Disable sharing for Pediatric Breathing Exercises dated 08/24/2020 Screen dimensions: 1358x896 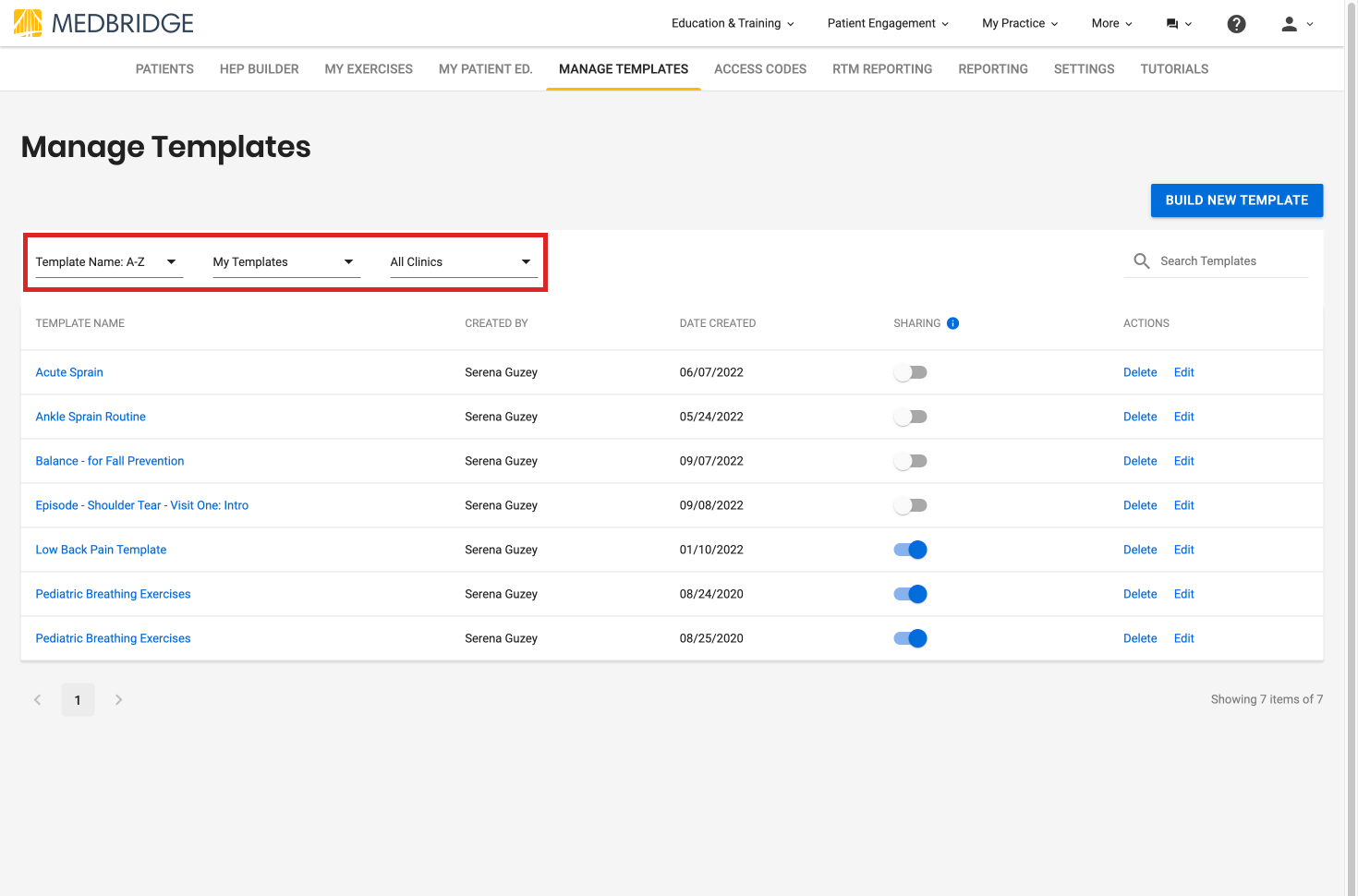click(x=910, y=594)
